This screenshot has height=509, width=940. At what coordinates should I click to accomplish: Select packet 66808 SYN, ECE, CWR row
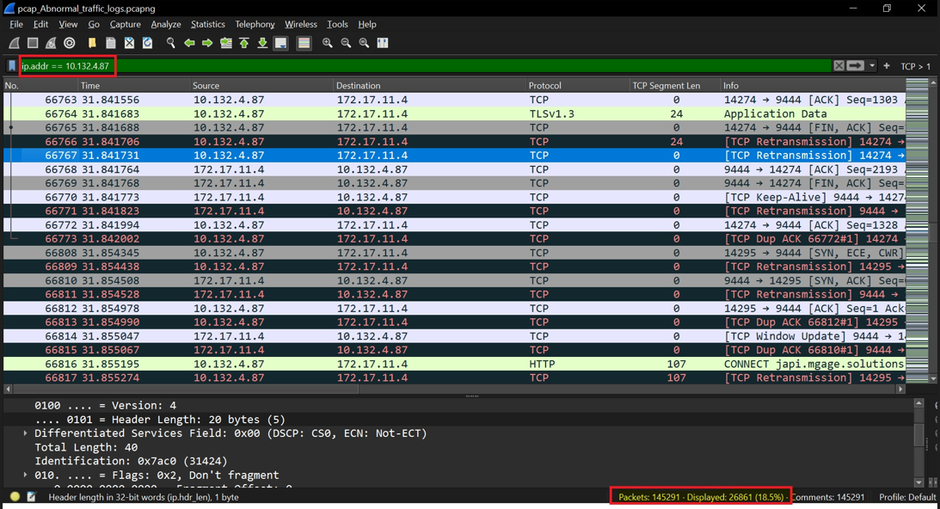[x=454, y=252]
